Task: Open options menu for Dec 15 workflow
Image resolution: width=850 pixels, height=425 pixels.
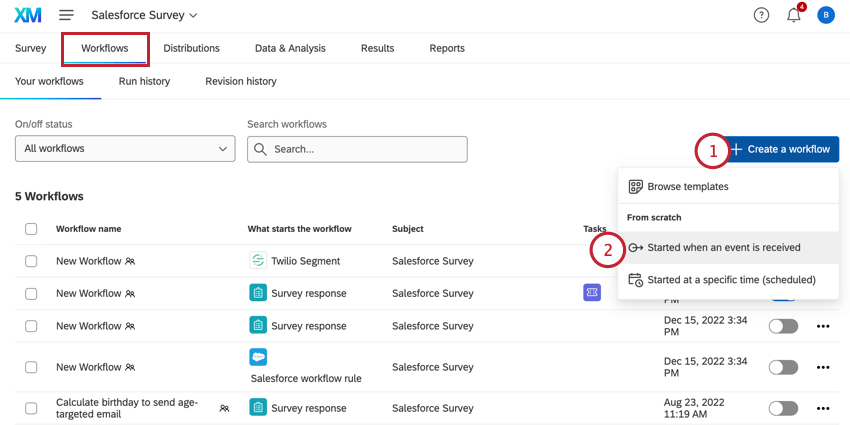Action: click(x=824, y=326)
